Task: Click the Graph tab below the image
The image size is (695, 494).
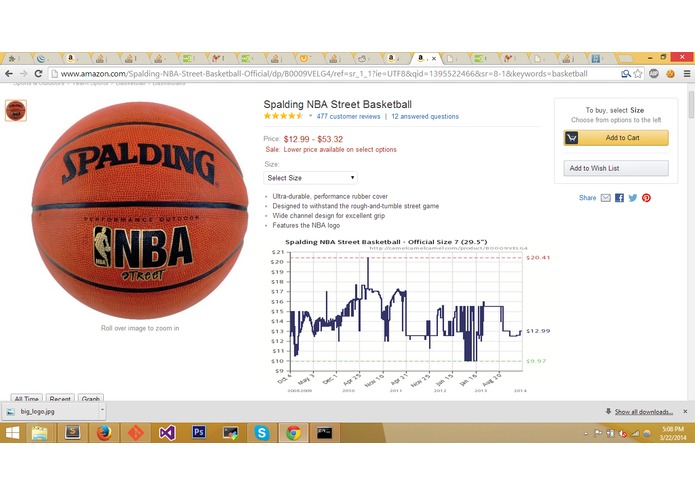Action: [90, 398]
